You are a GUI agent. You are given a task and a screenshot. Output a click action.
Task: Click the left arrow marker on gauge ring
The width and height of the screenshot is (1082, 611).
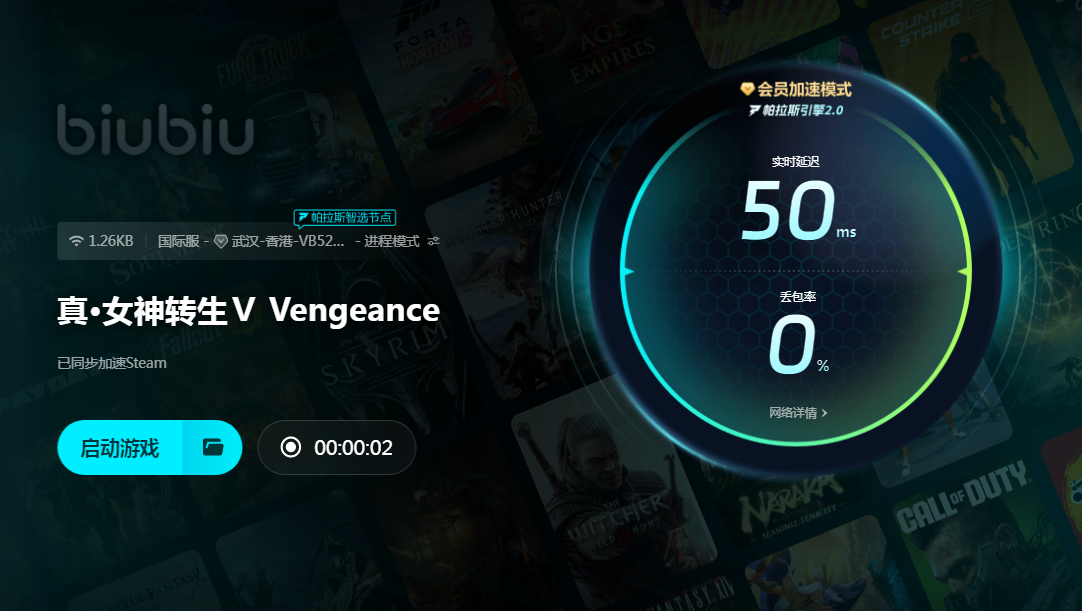(628, 271)
